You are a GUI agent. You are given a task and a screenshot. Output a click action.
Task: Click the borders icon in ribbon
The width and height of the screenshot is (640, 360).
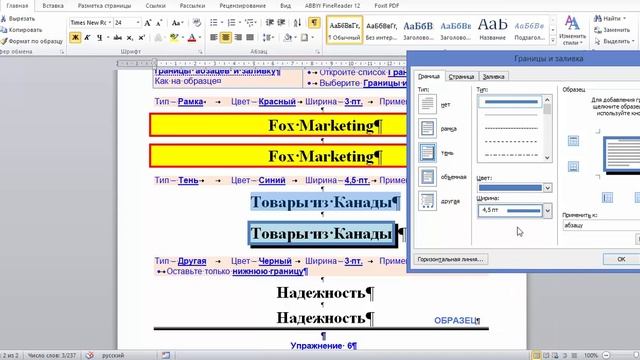pyautogui.click(x=304, y=38)
